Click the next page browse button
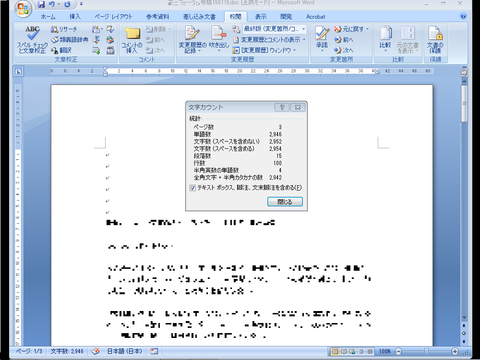This screenshot has height=360, width=480. (464, 341)
